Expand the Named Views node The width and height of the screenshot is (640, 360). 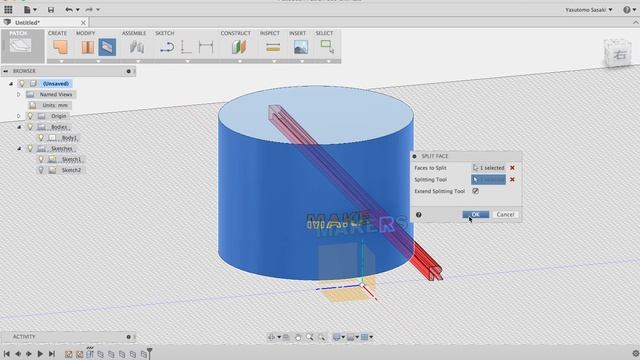coord(19,94)
